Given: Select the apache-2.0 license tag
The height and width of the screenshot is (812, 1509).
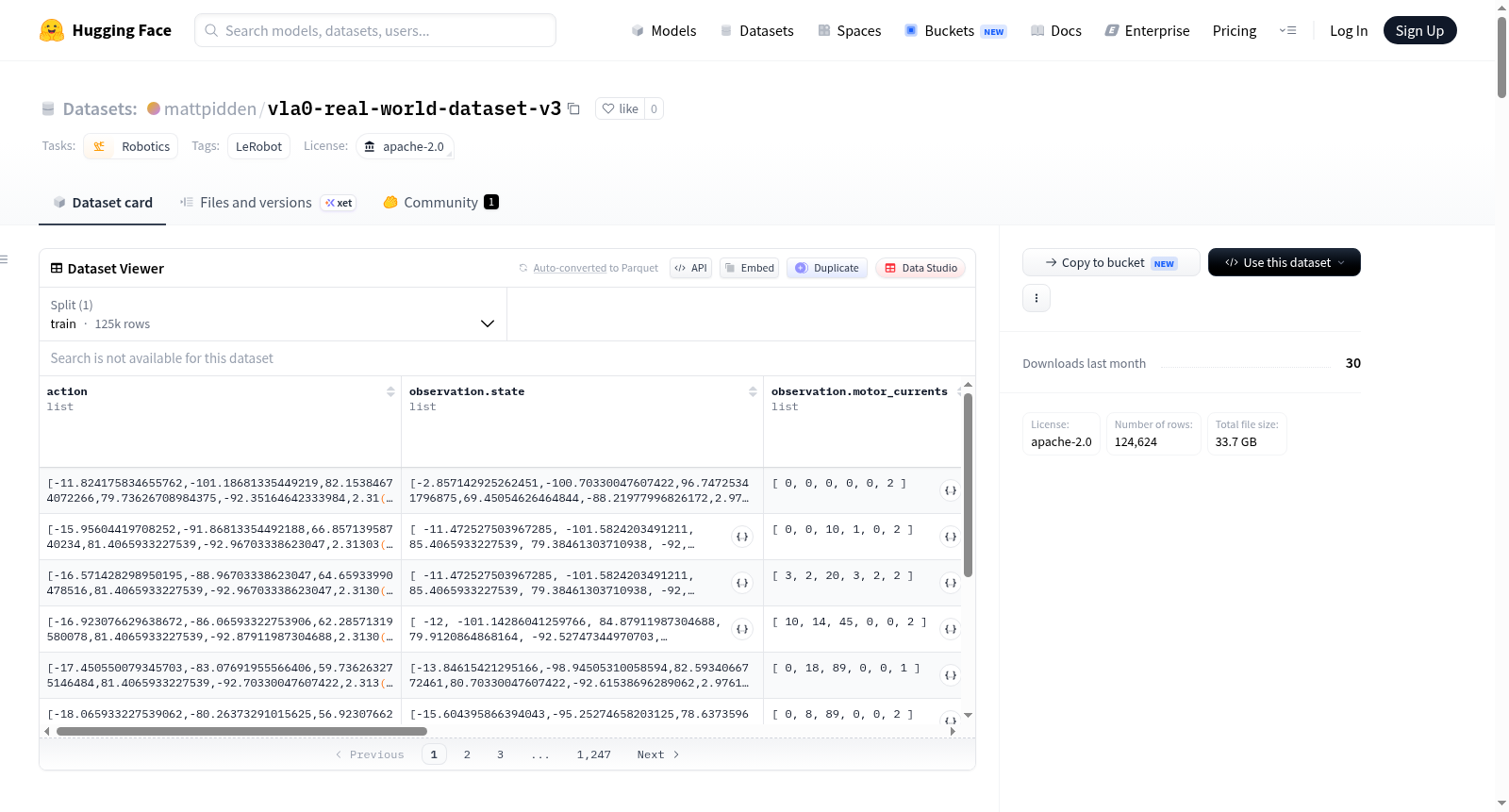Looking at the screenshot, I should pyautogui.click(x=405, y=146).
